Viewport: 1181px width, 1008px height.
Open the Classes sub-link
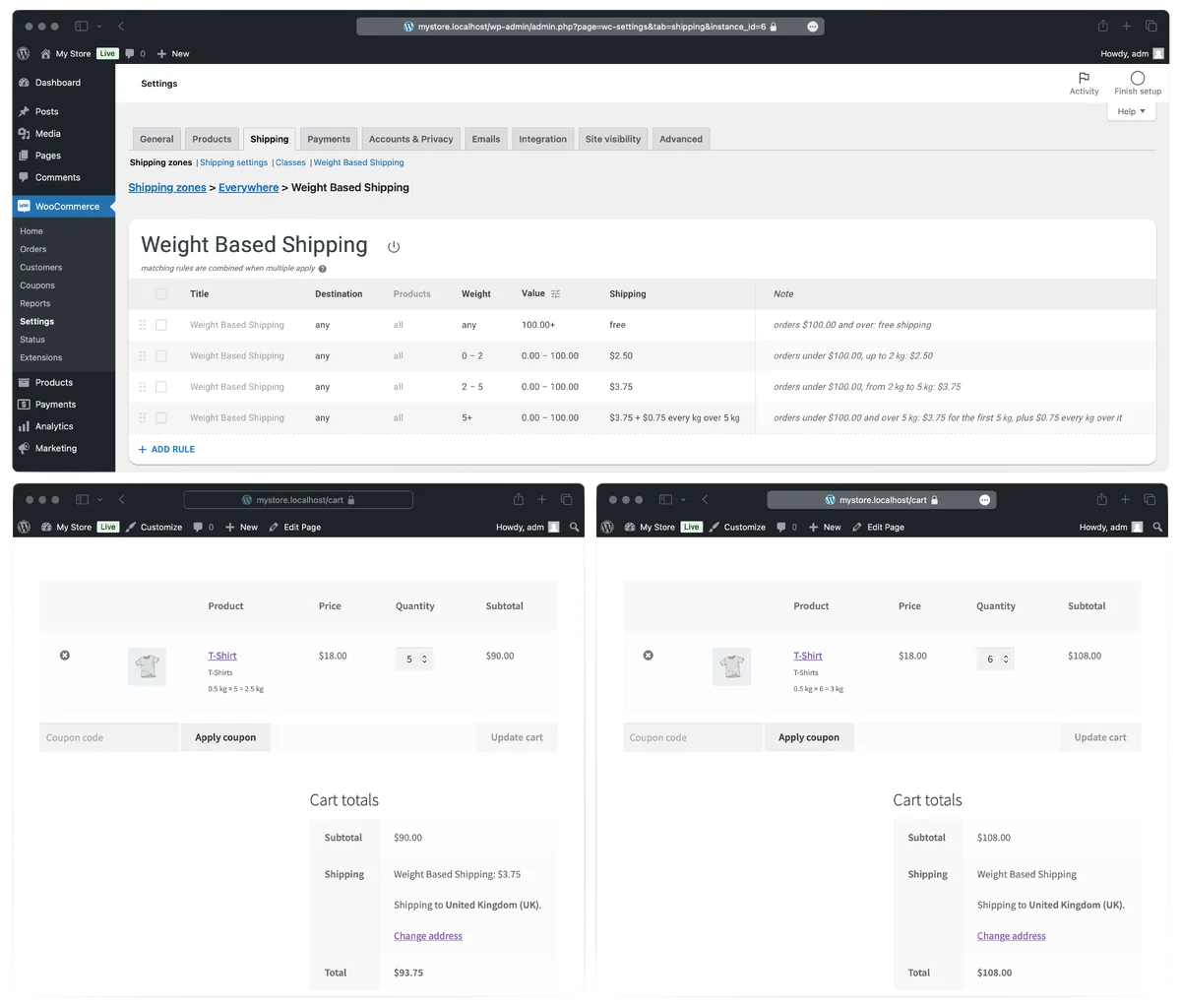(x=290, y=162)
